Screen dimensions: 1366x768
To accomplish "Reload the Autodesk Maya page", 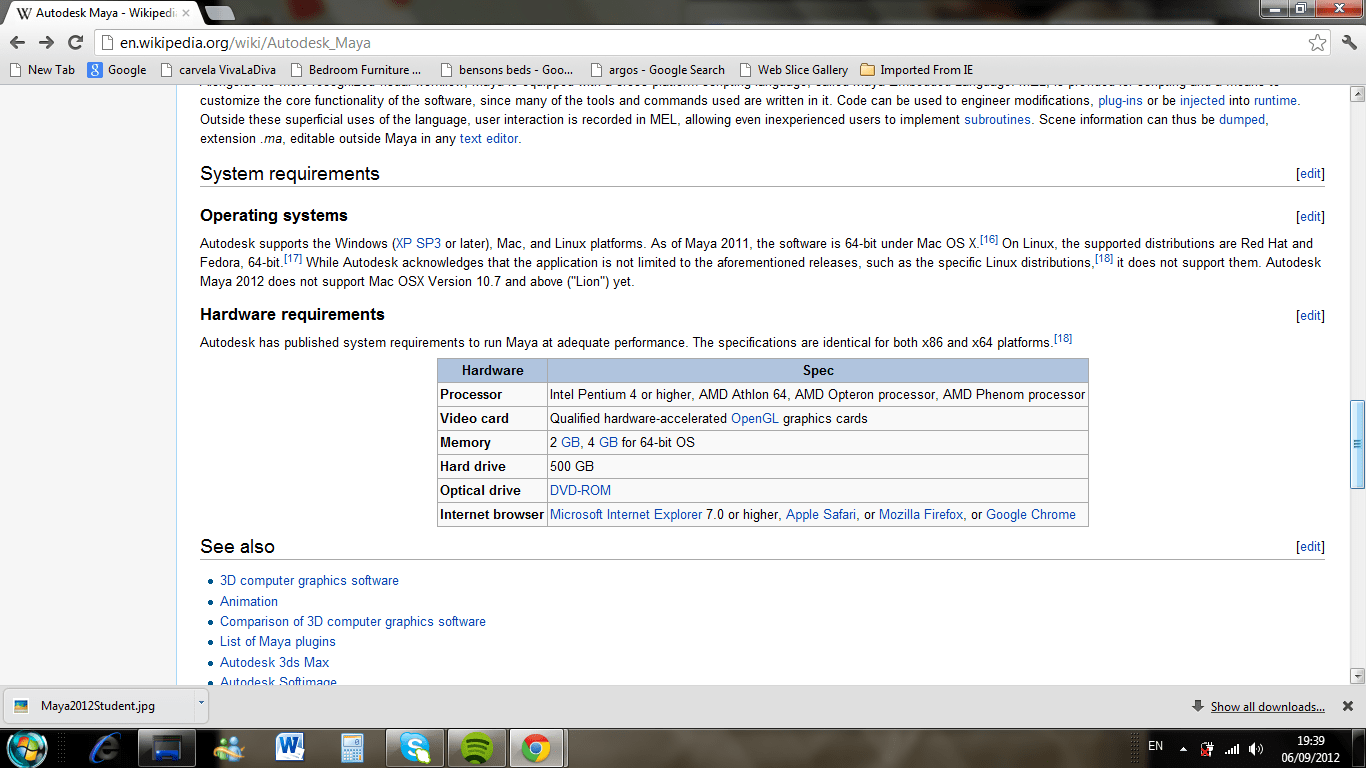I will pyautogui.click(x=75, y=42).
